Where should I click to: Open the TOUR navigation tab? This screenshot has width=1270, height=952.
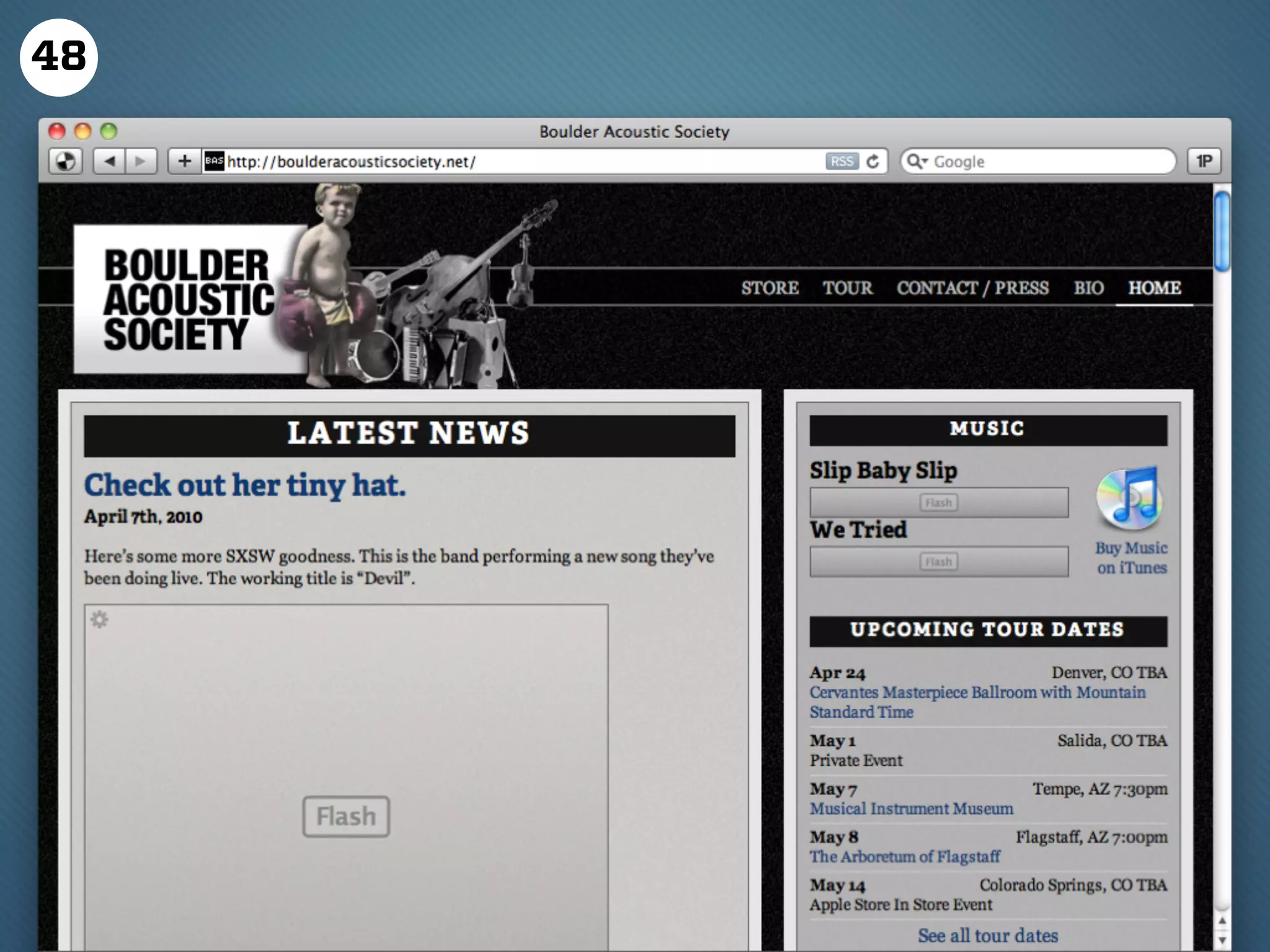click(x=847, y=288)
